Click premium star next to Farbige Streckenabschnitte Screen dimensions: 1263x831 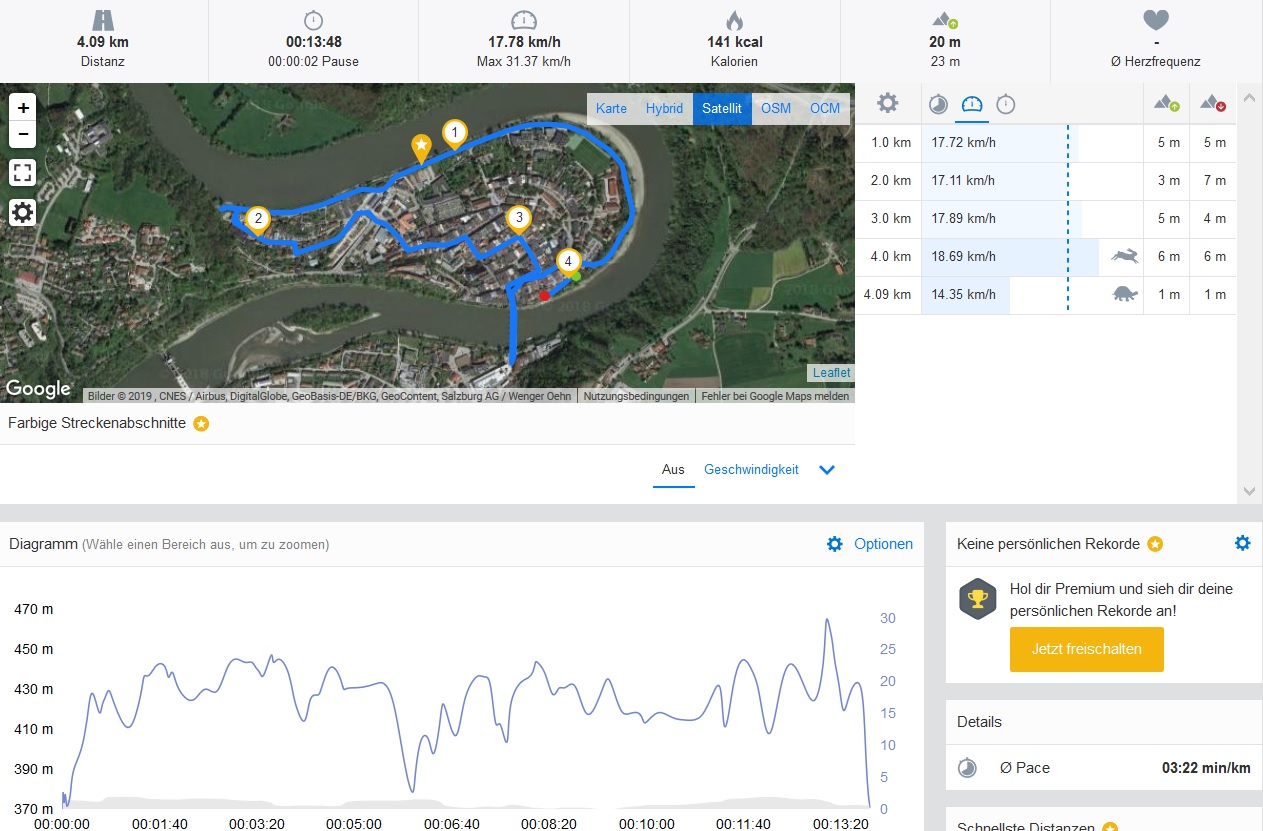[201, 424]
